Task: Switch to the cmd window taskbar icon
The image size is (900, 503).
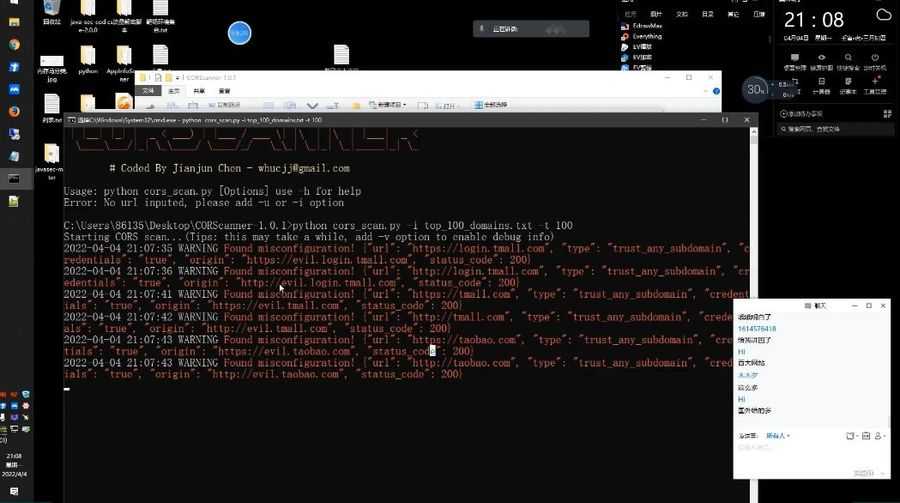Action: point(14,179)
